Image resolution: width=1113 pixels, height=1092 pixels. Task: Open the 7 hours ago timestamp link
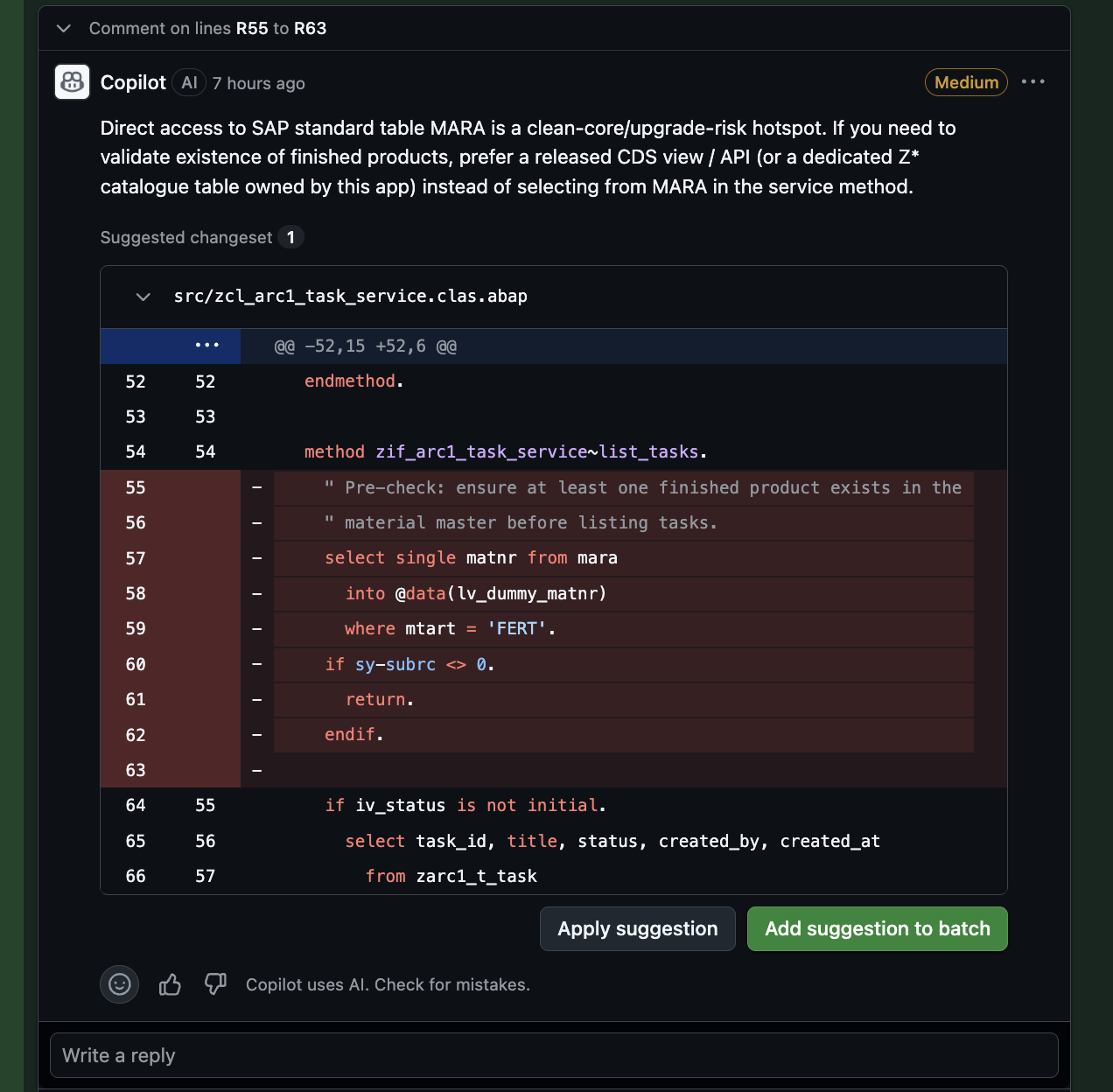point(258,83)
